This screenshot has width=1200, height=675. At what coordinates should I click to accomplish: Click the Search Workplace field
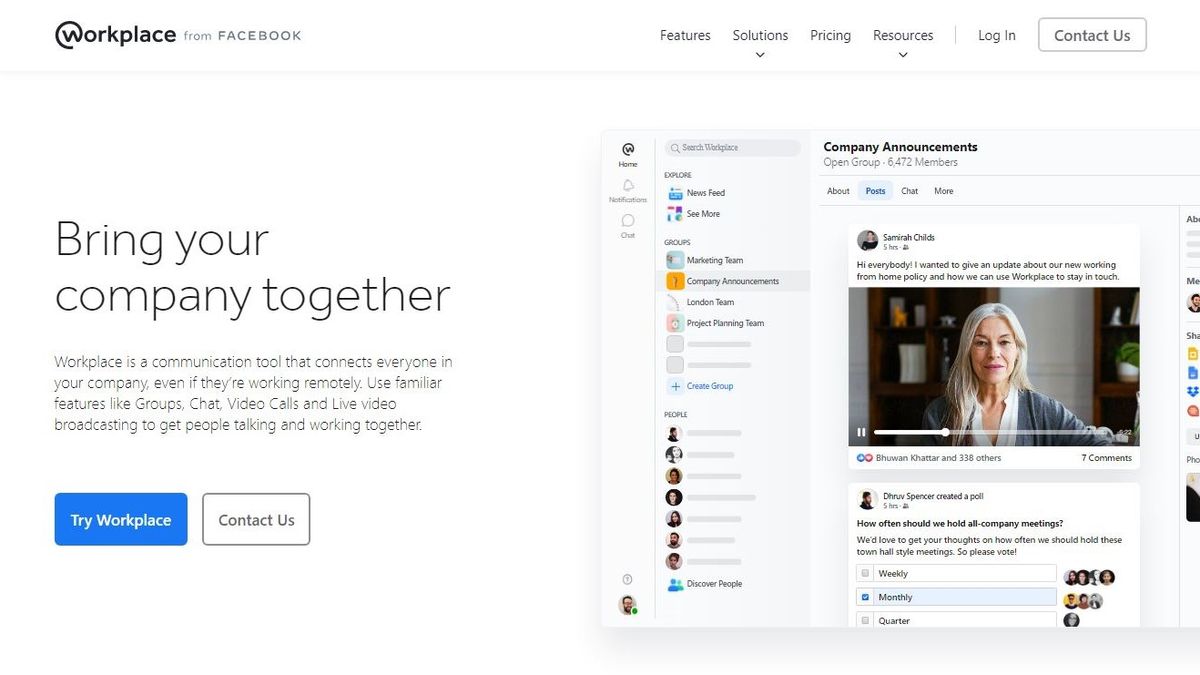[x=733, y=147]
